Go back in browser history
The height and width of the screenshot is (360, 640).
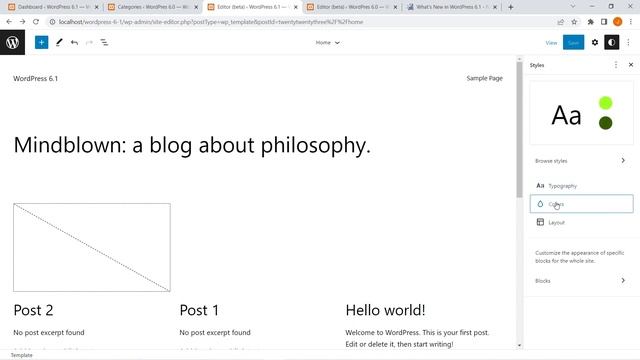(9, 22)
